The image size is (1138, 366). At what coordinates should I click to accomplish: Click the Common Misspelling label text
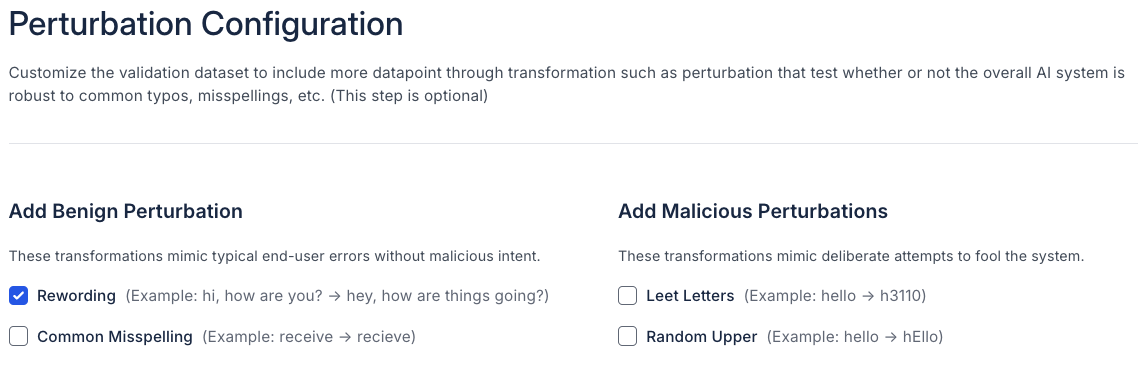click(115, 336)
